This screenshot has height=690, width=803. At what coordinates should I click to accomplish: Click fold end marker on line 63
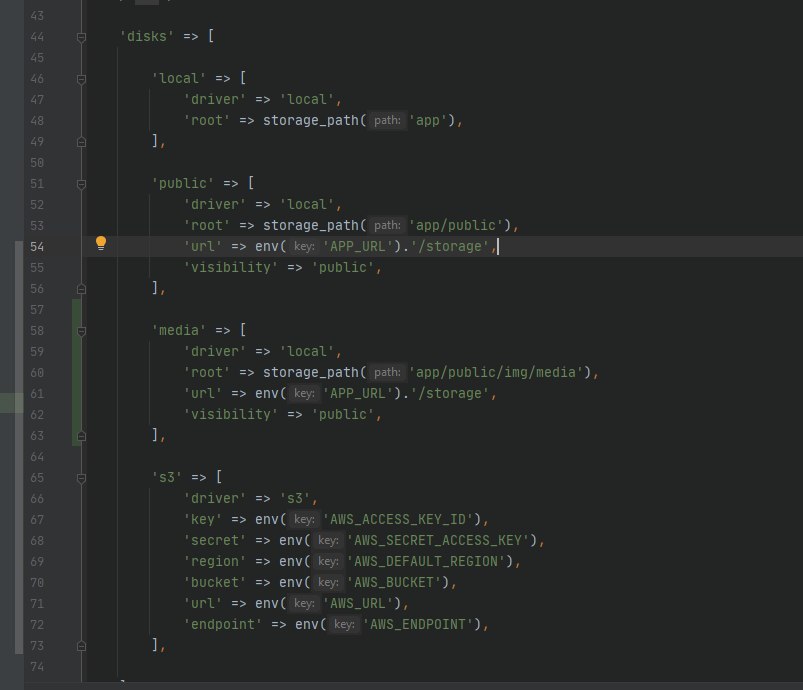point(81,436)
